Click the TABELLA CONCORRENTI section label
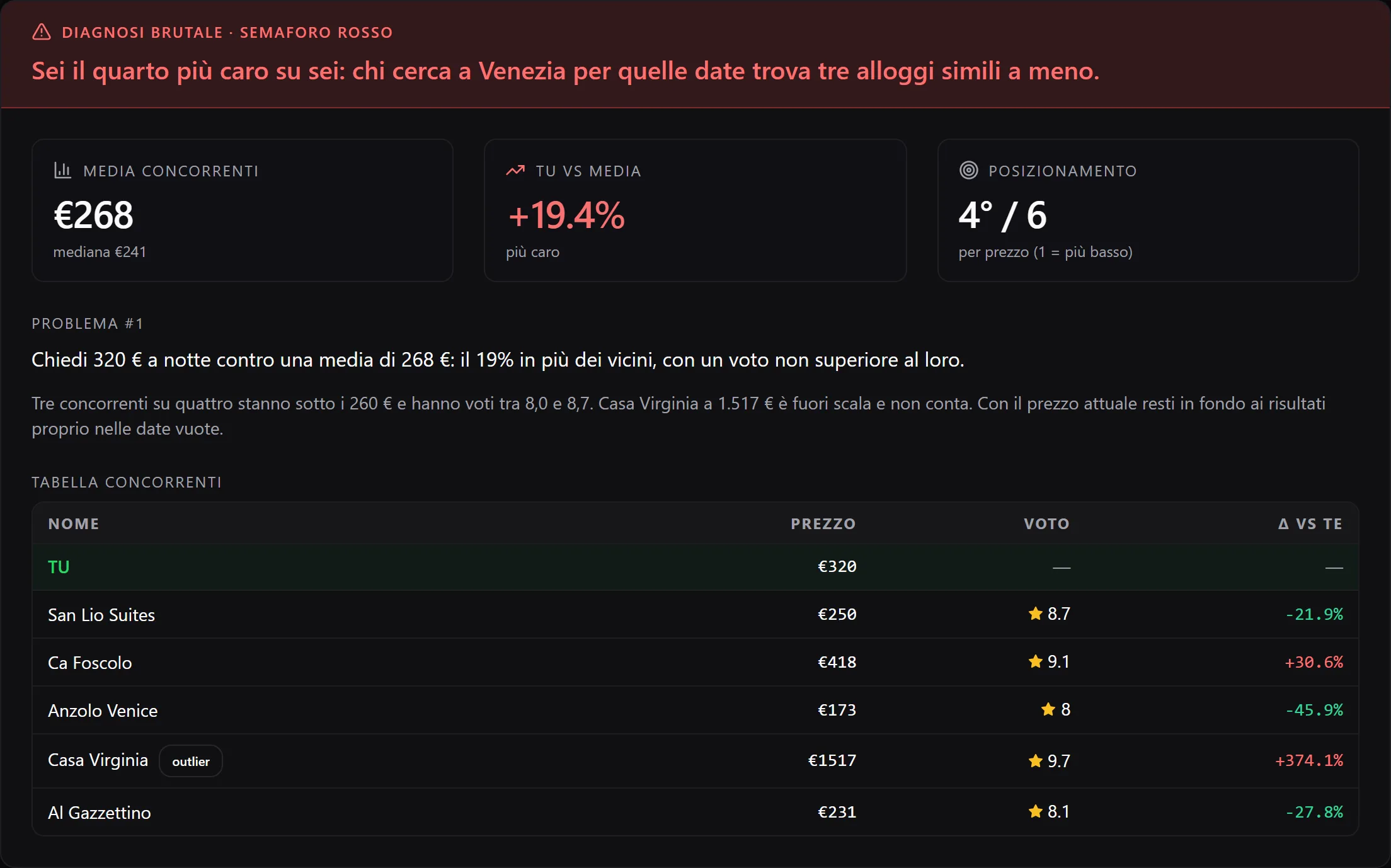 127,482
